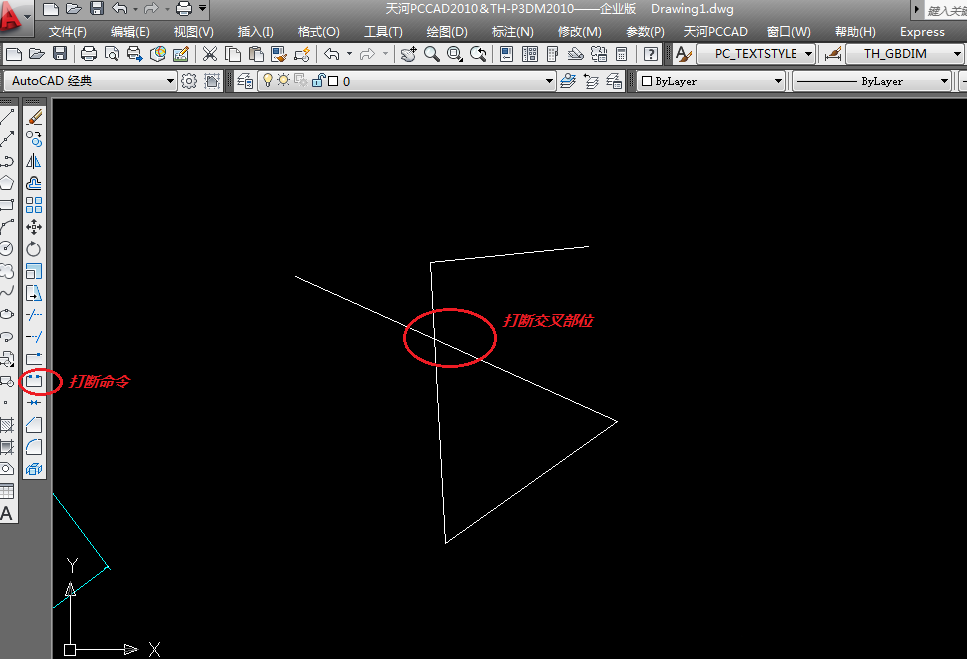Open the TH_GBDIM dimension style dropdown
The width and height of the screenshot is (967, 659).
click(x=897, y=54)
